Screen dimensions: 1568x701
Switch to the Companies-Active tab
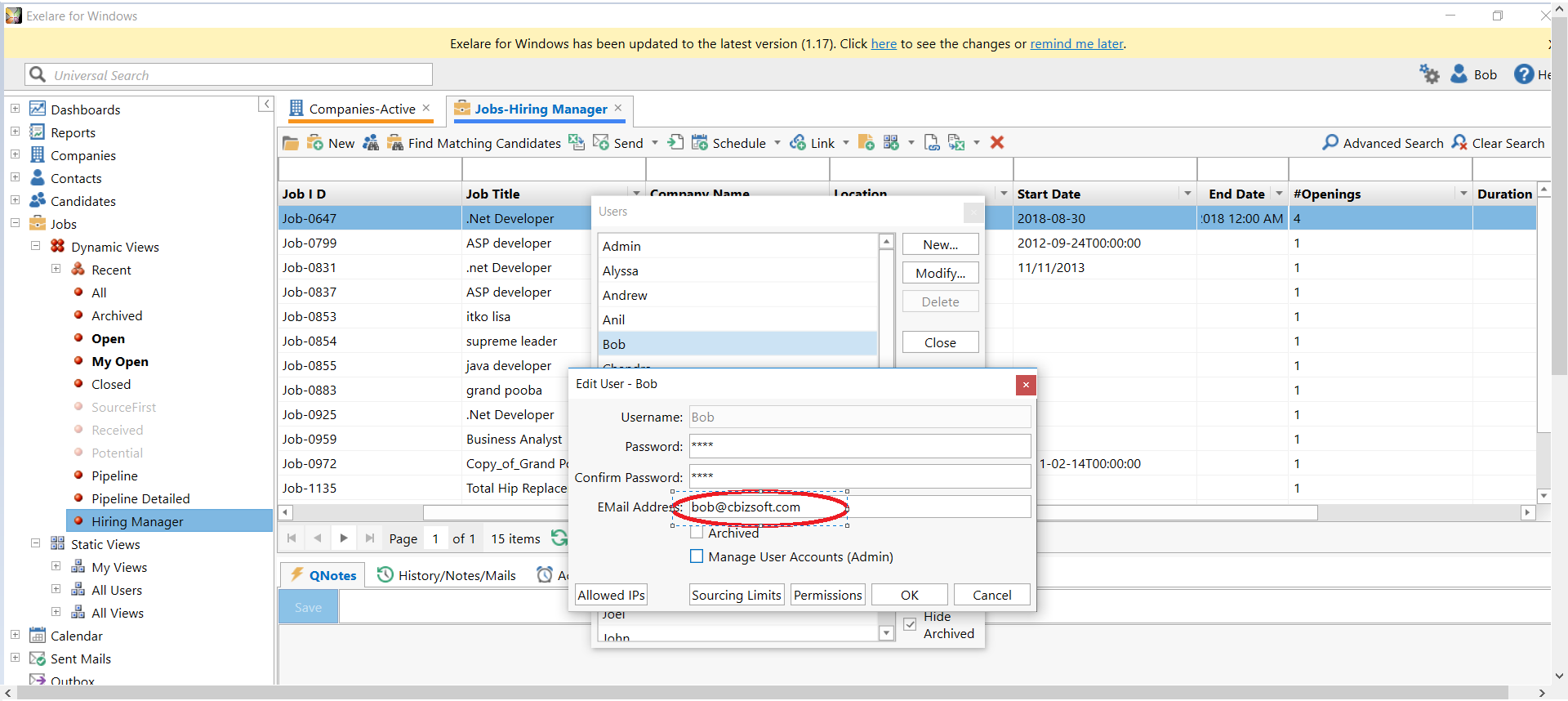(x=360, y=109)
